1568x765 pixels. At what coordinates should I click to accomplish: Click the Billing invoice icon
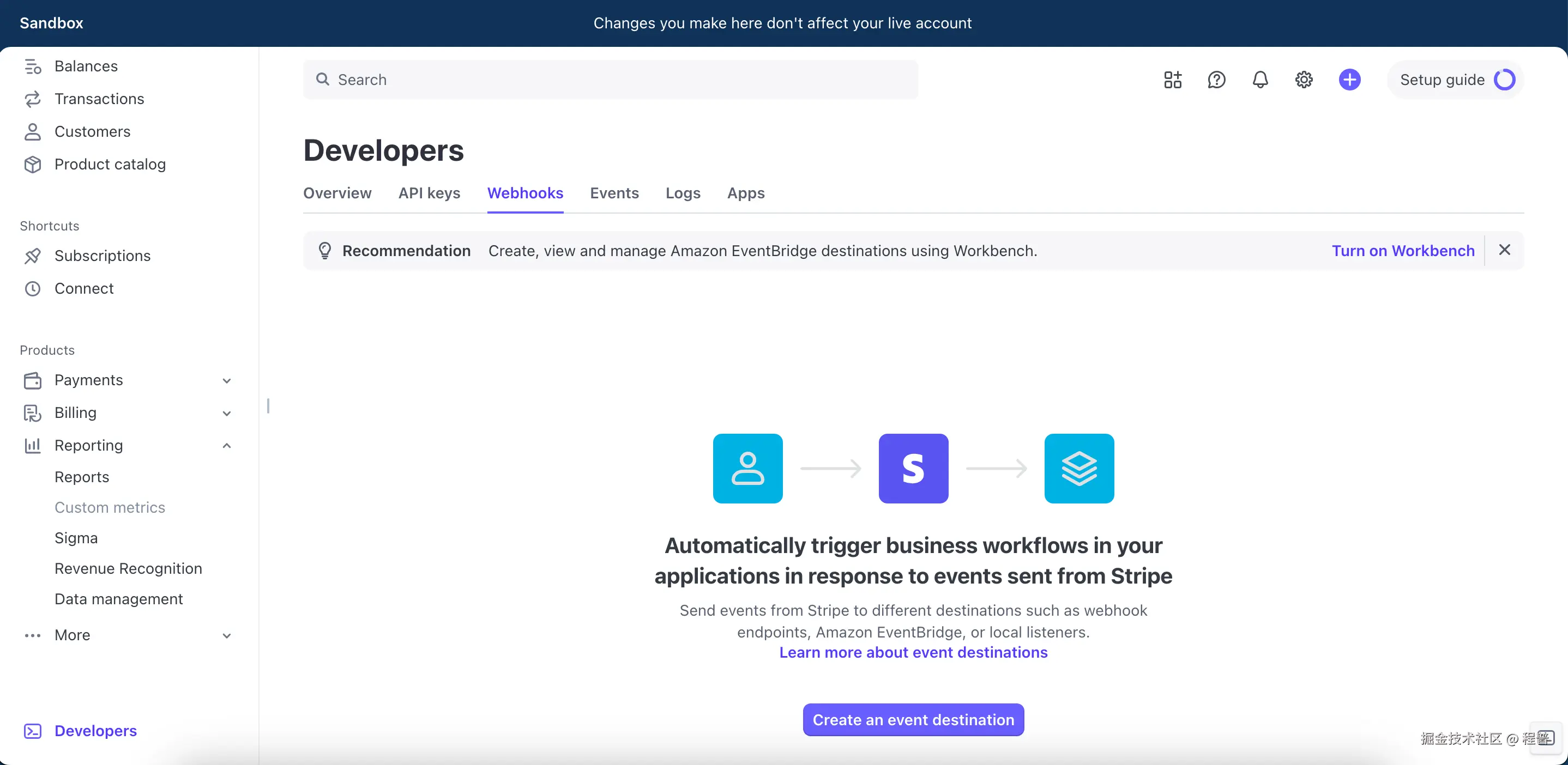point(33,414)
